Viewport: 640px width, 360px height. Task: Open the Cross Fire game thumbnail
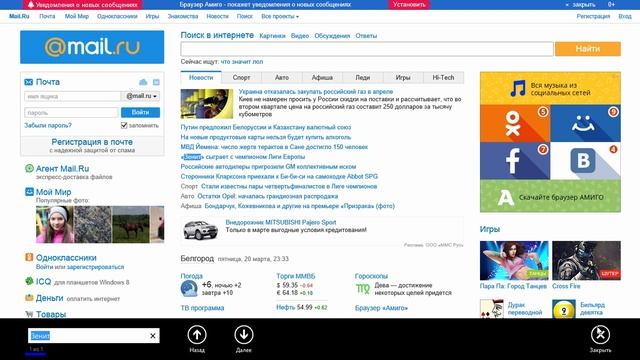587,260
